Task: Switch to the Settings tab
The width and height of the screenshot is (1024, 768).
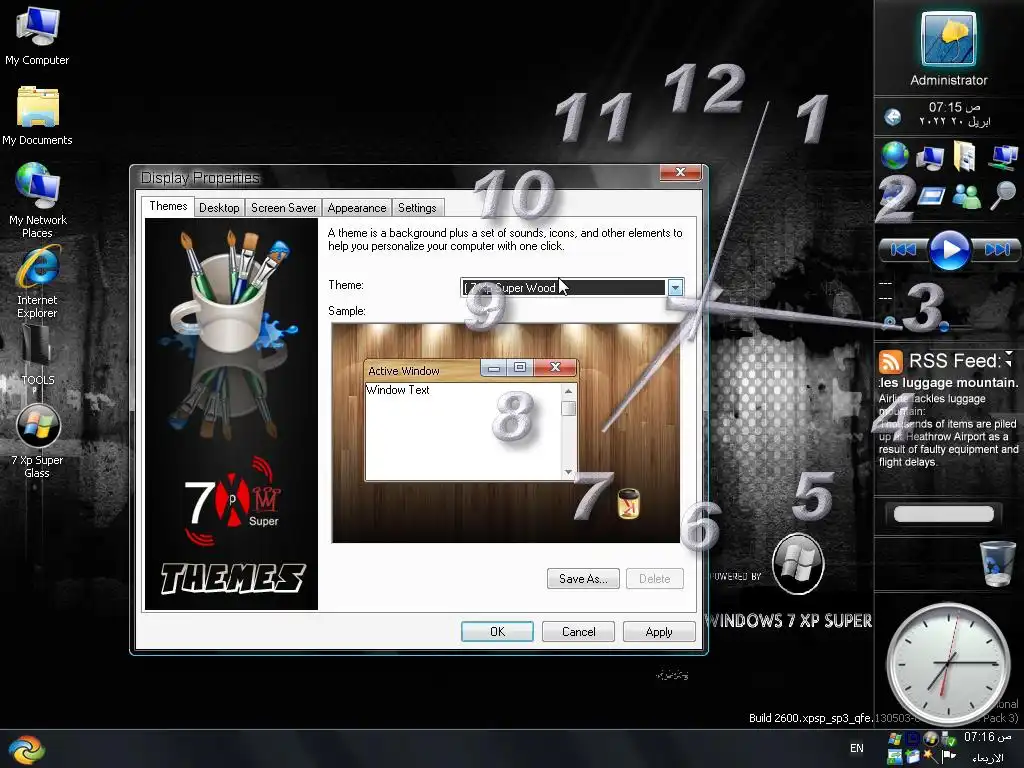Action: pos(417,208)
